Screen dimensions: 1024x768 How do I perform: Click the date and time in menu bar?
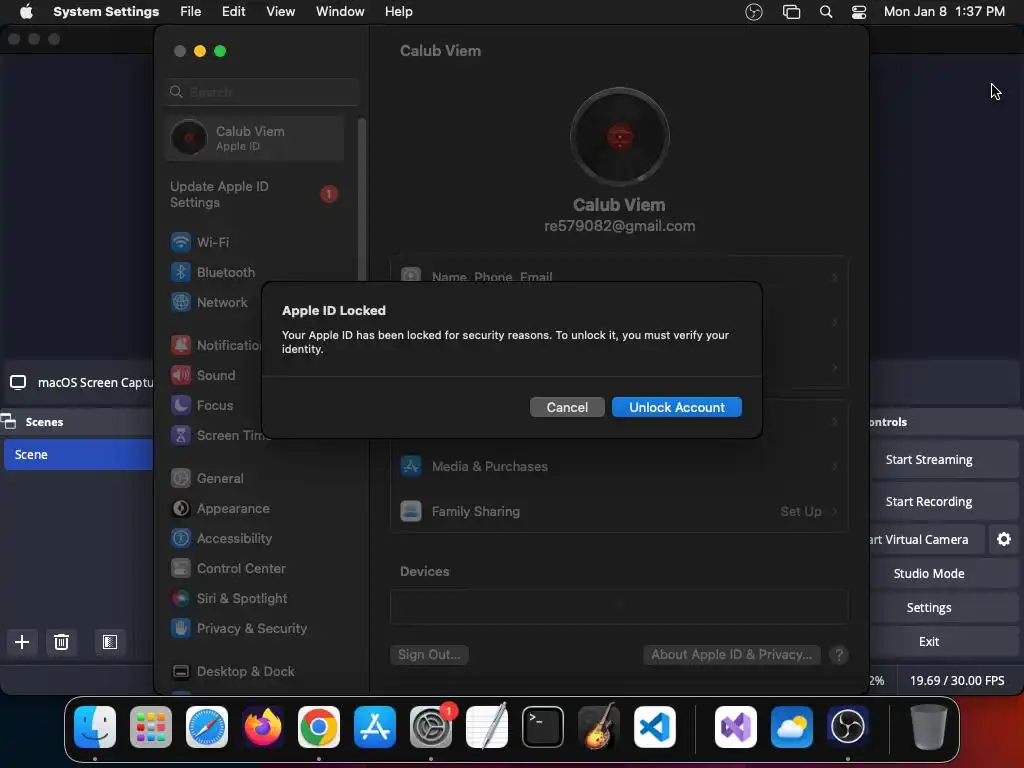click(944, 11)
